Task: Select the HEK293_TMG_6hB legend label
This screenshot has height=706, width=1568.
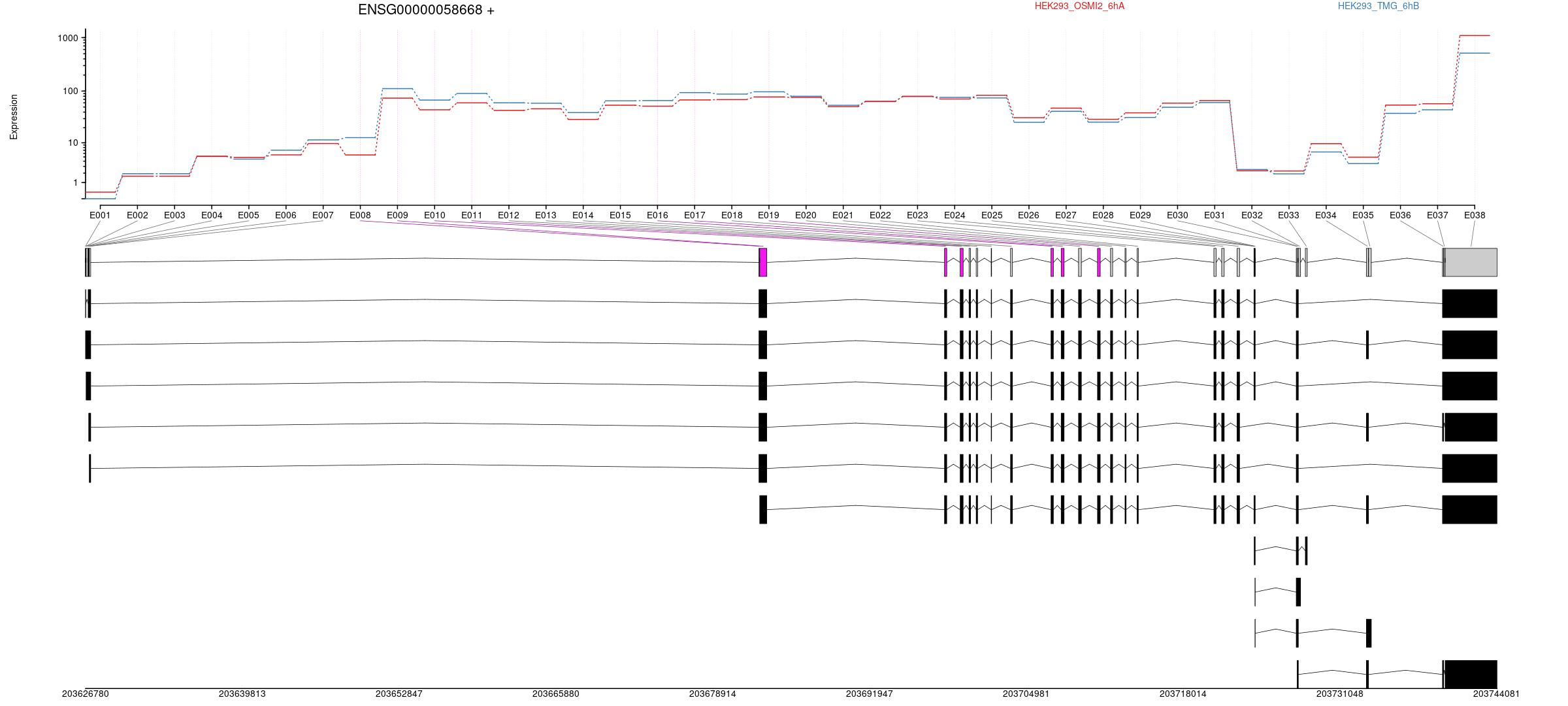Action: (x=1379, y=6)
